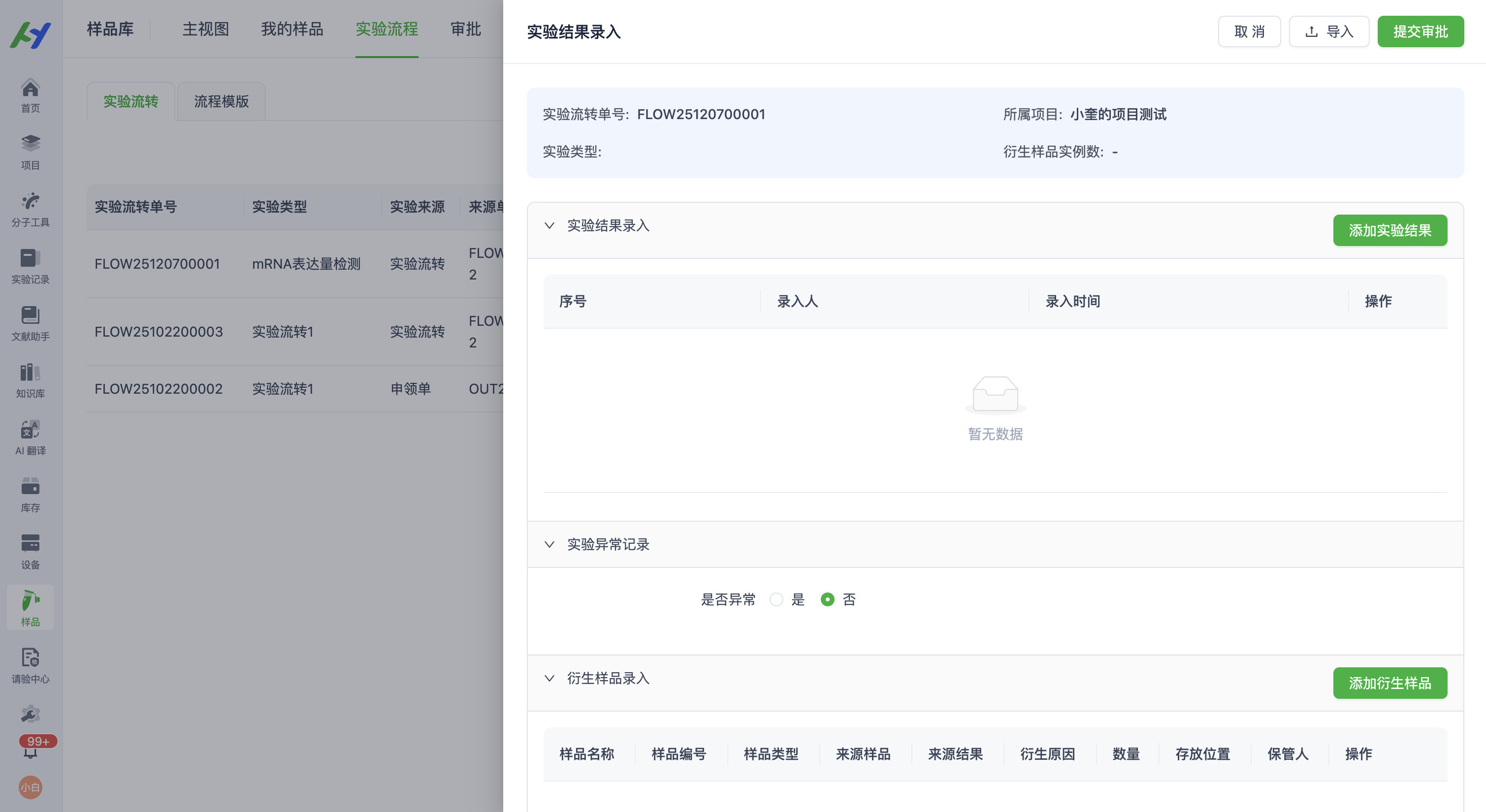The width and height of the screenshot is (1486, 812).
Task: Open the 首页 home icon in sidebar
Action: (x=30, y=95)
